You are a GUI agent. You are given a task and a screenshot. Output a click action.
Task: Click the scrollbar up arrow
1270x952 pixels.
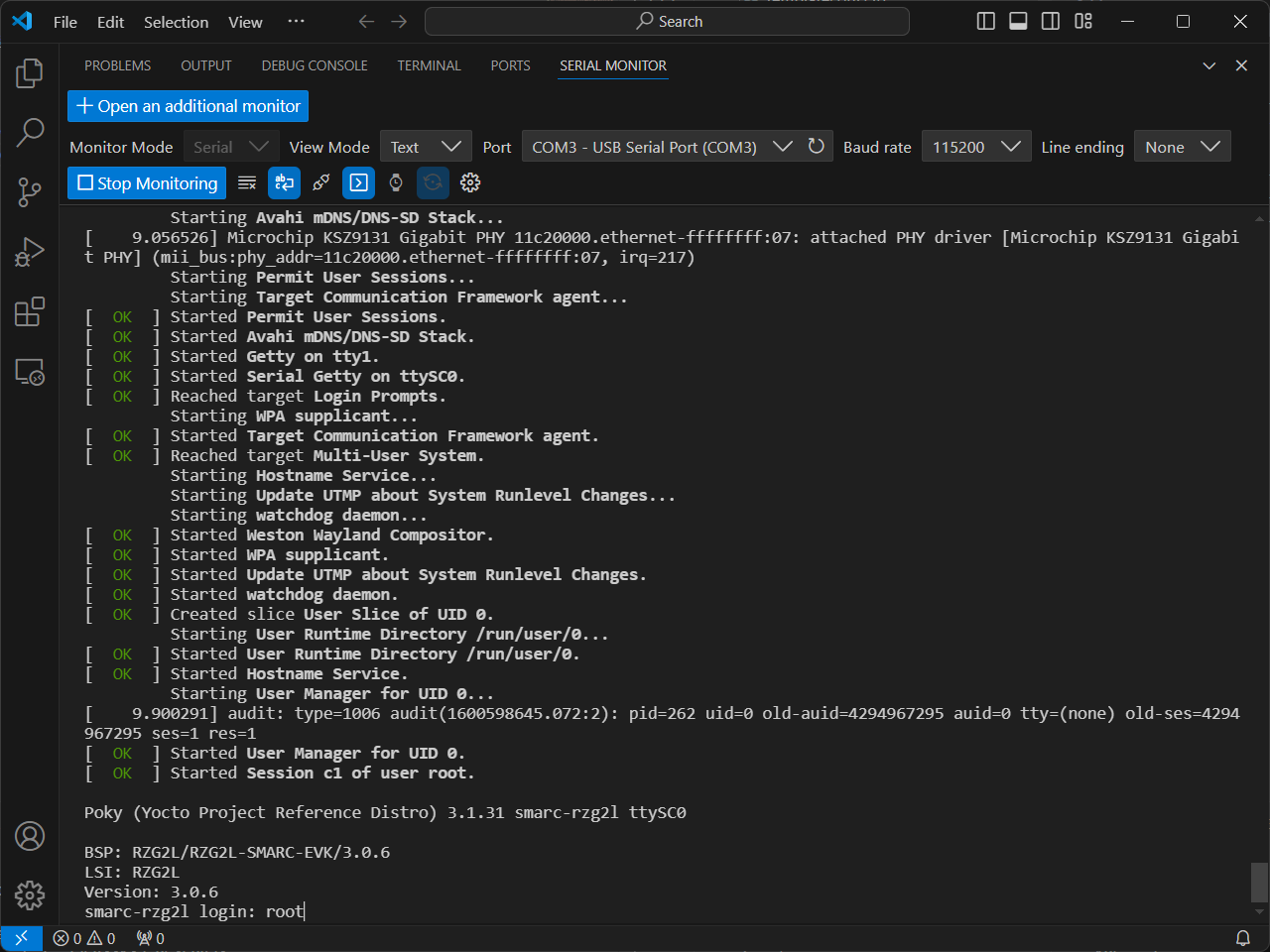[x=1259, y=217]
